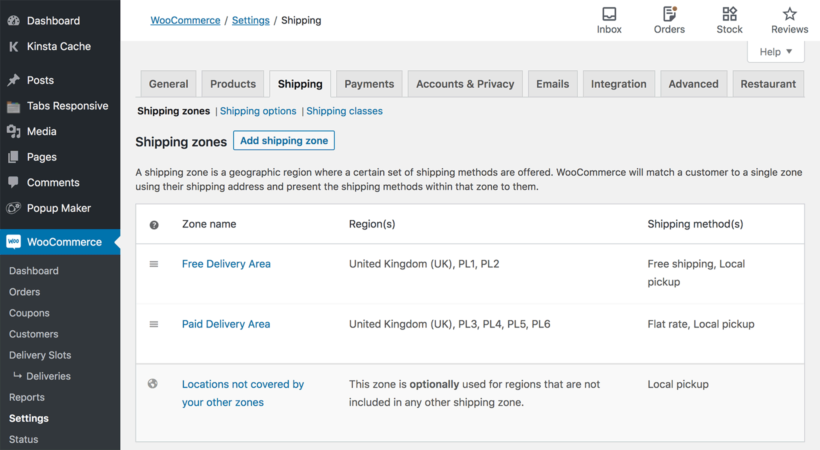Open the Inbox icon in header

click(609, 14)
